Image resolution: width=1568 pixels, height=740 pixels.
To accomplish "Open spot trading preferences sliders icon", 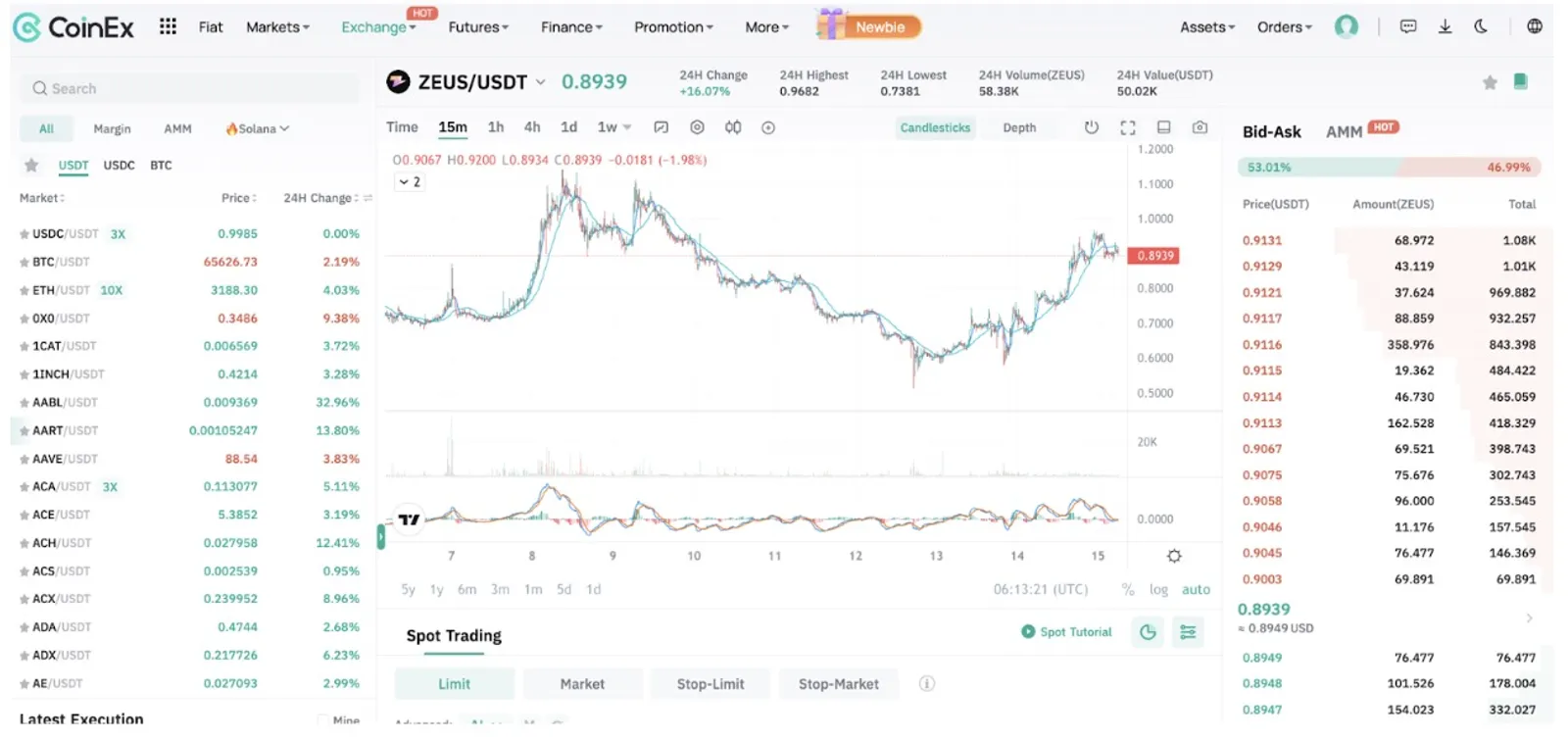I will (1188, 632).
